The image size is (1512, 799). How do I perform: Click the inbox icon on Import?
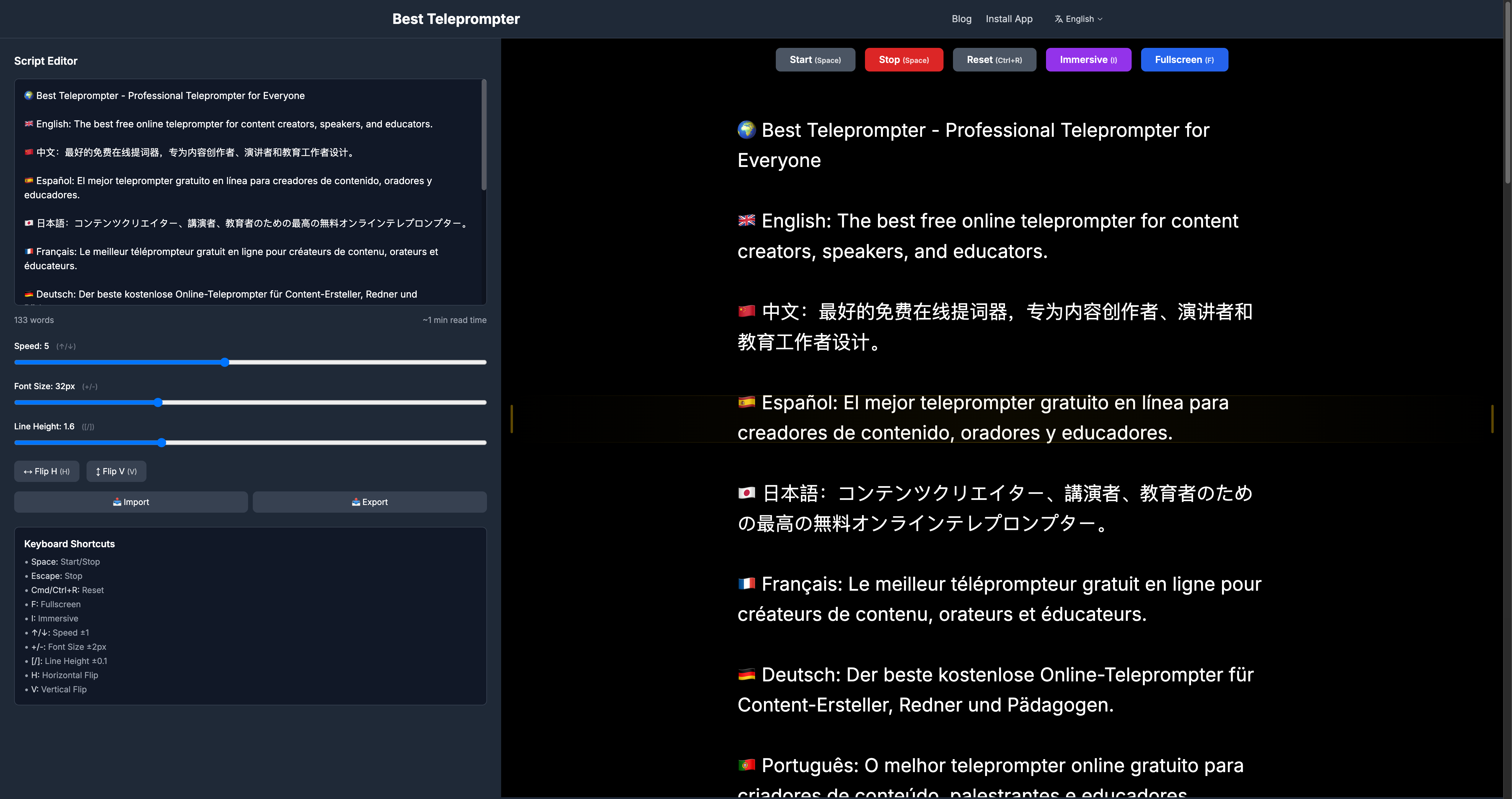[118, 502]
